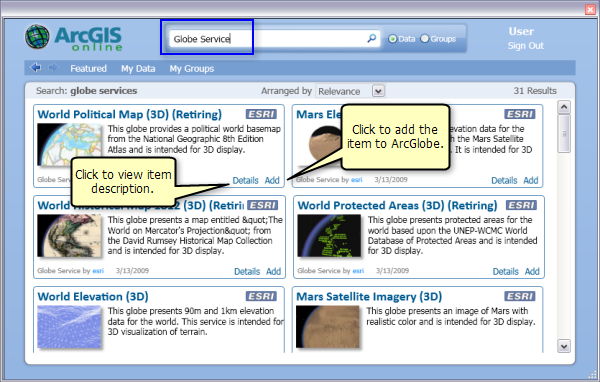Click esri author link on Mars Elevation card

coord(357,180)
